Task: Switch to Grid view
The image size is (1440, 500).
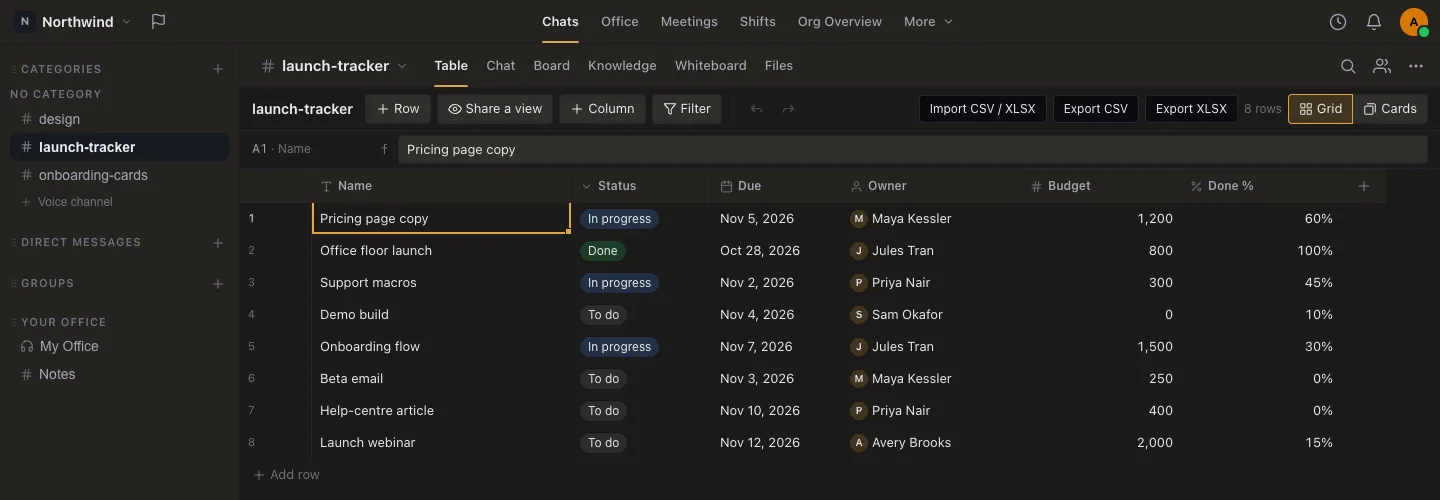Action: pos(1320,109)
